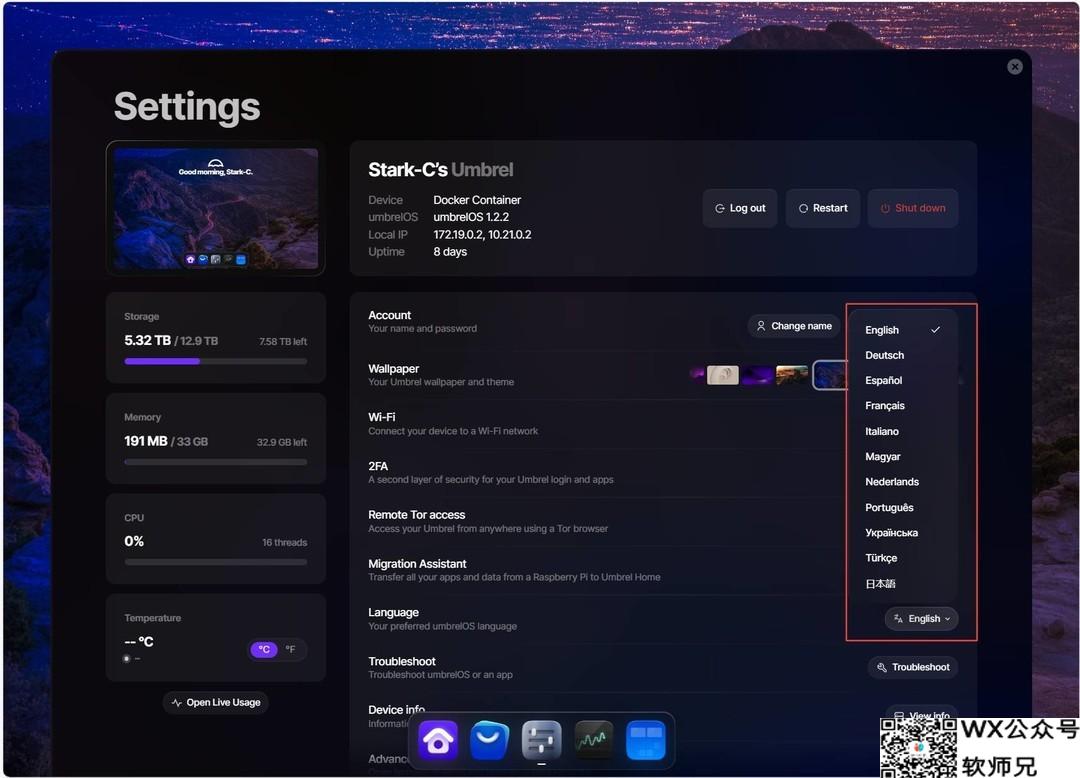This screenshot has width=1080, height=778.
Task: Click the Troubleshoot button
Action: coord(913,667)
